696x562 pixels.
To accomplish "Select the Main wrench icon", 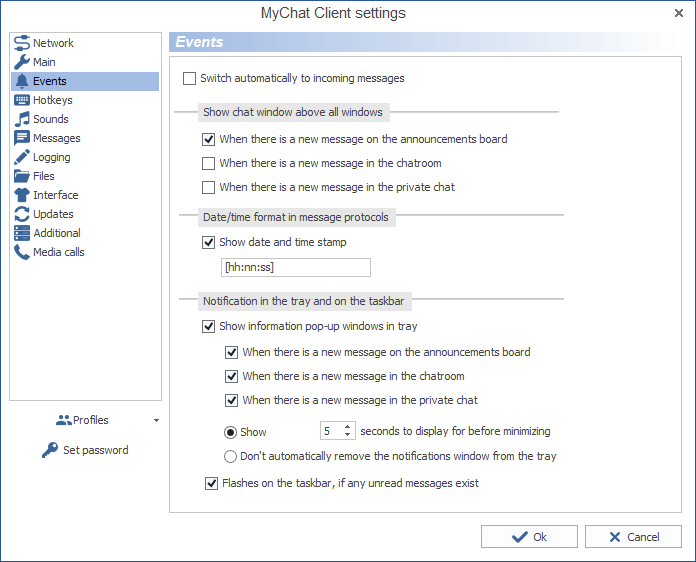I will click(x=22, y=62).
